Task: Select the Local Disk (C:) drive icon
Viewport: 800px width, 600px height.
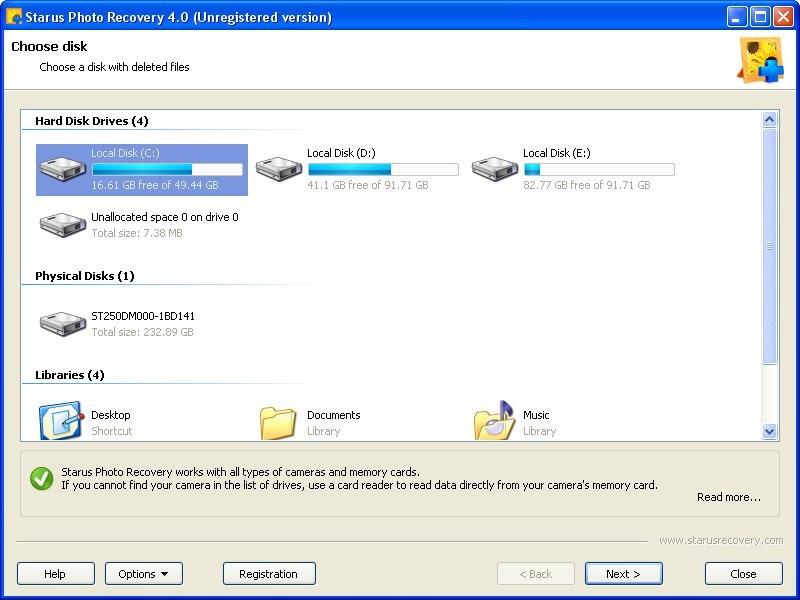Action: coord(63,168)
